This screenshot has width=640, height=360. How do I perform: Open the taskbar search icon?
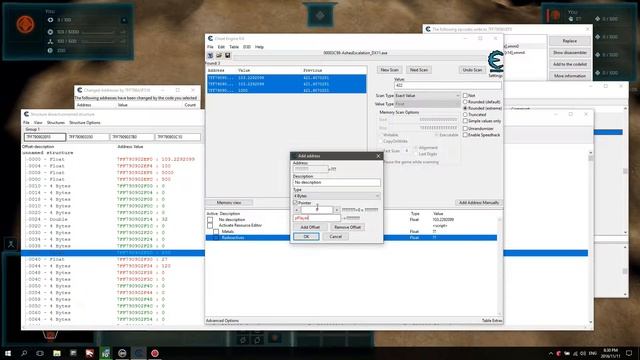tap(24, 353)
